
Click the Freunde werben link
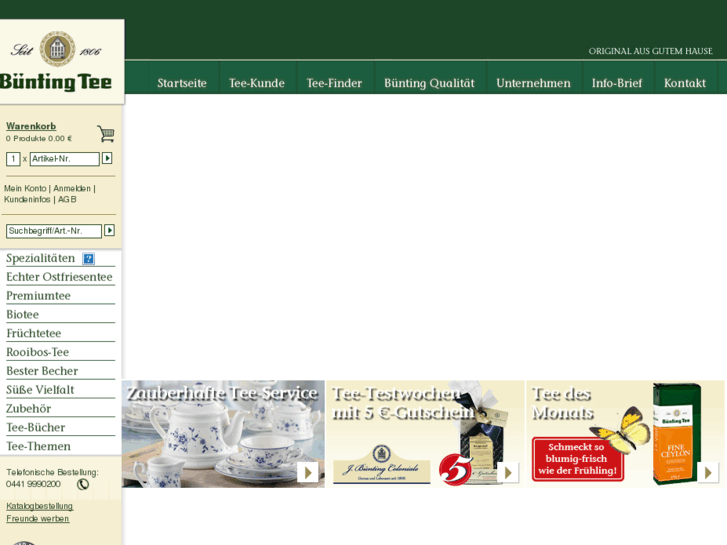pyautogui.click(x=38, y=519)
